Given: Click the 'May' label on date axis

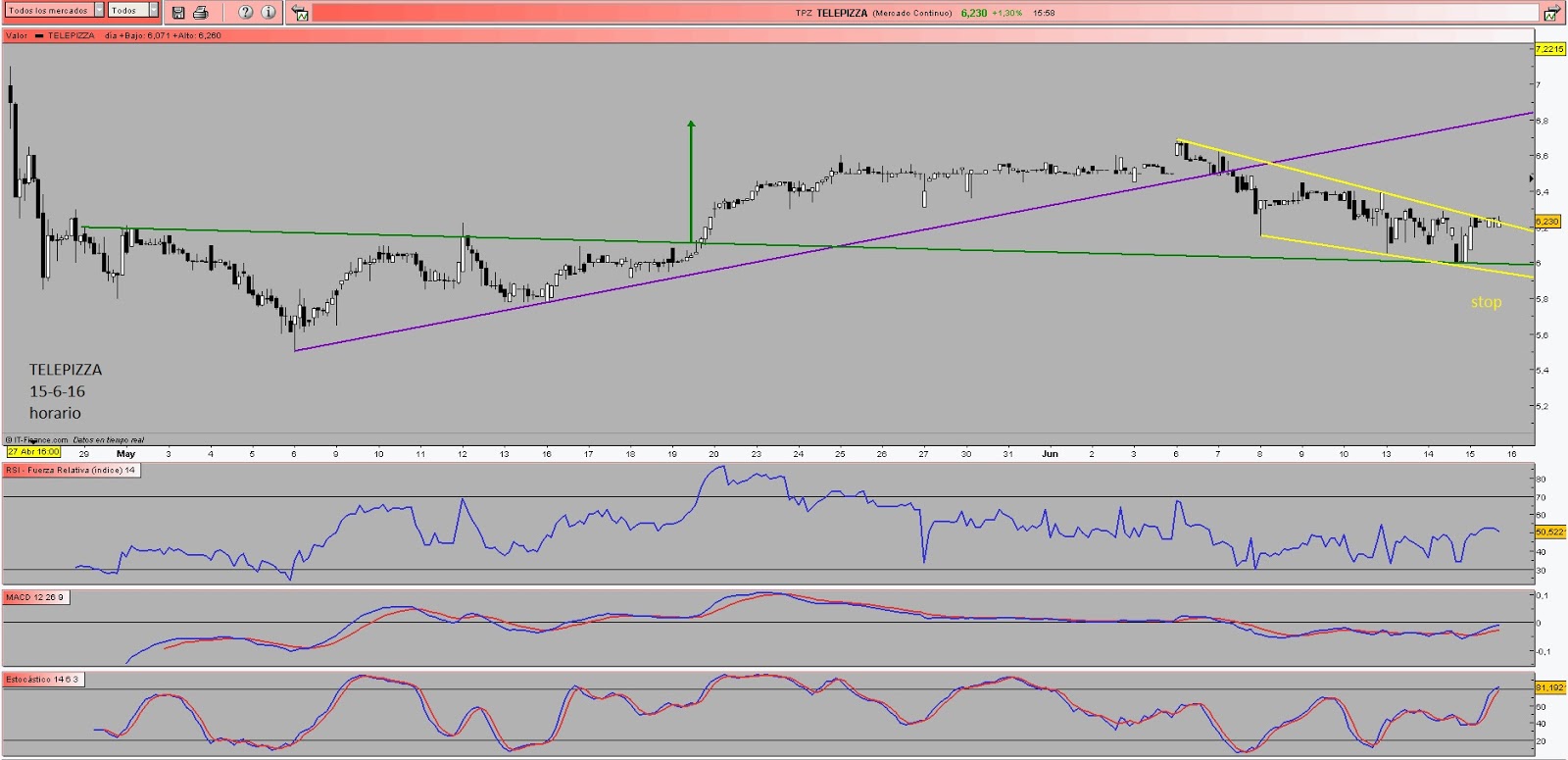Looking at the screenshot, I should click(125, 454).
